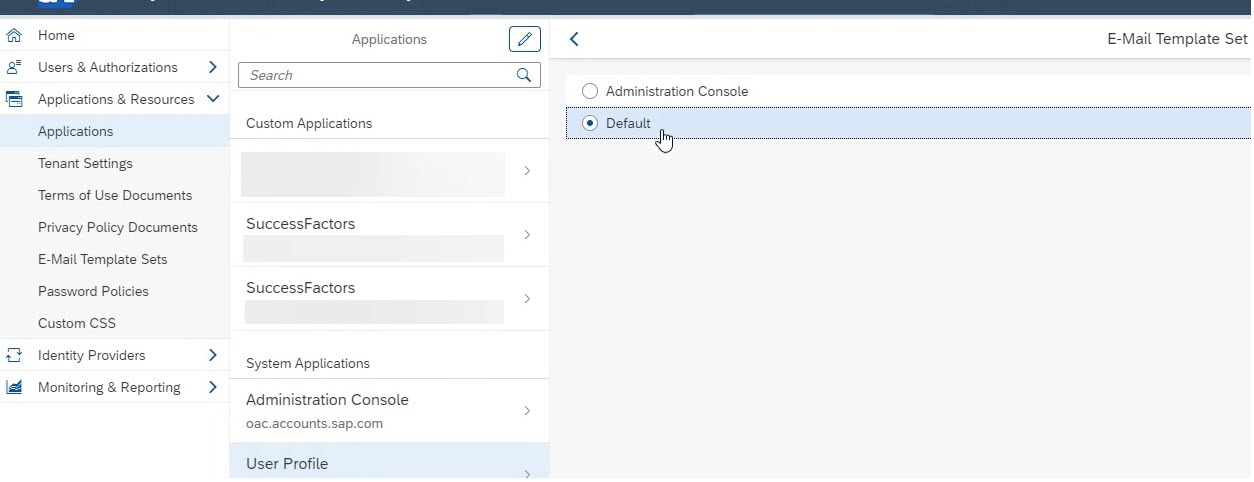Open the first blurred custom application arrow
The height and width of the screenshot is (482, 1254).
click(527, 171)
